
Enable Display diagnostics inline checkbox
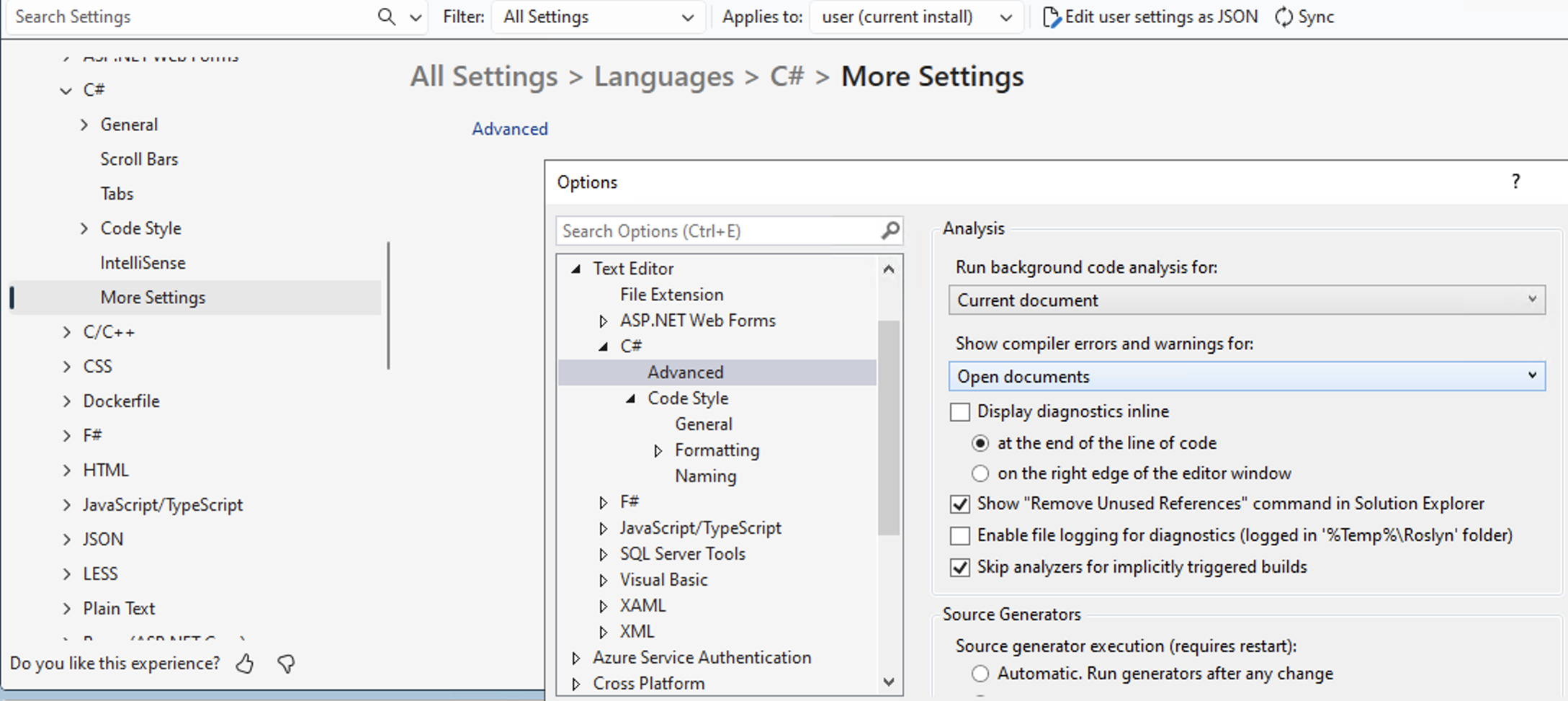960,412
